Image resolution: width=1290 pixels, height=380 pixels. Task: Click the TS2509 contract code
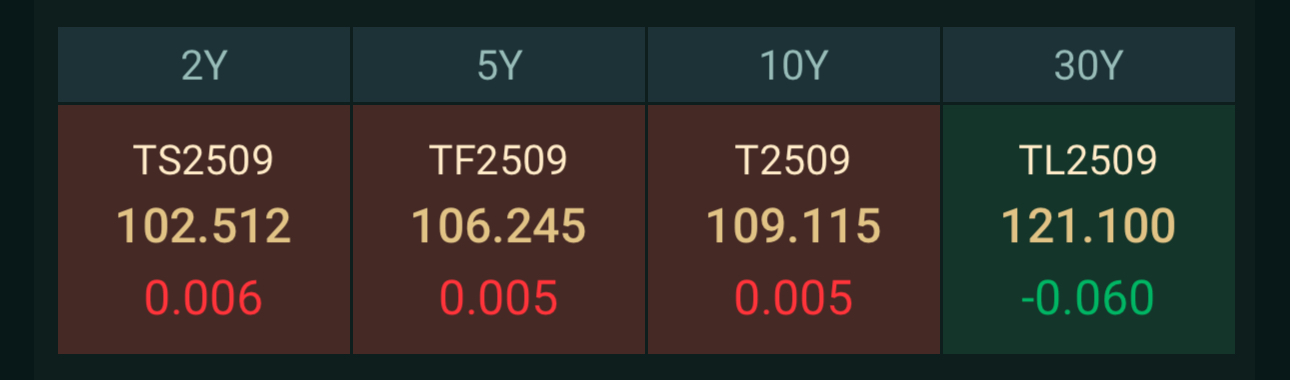pos(204,161)
